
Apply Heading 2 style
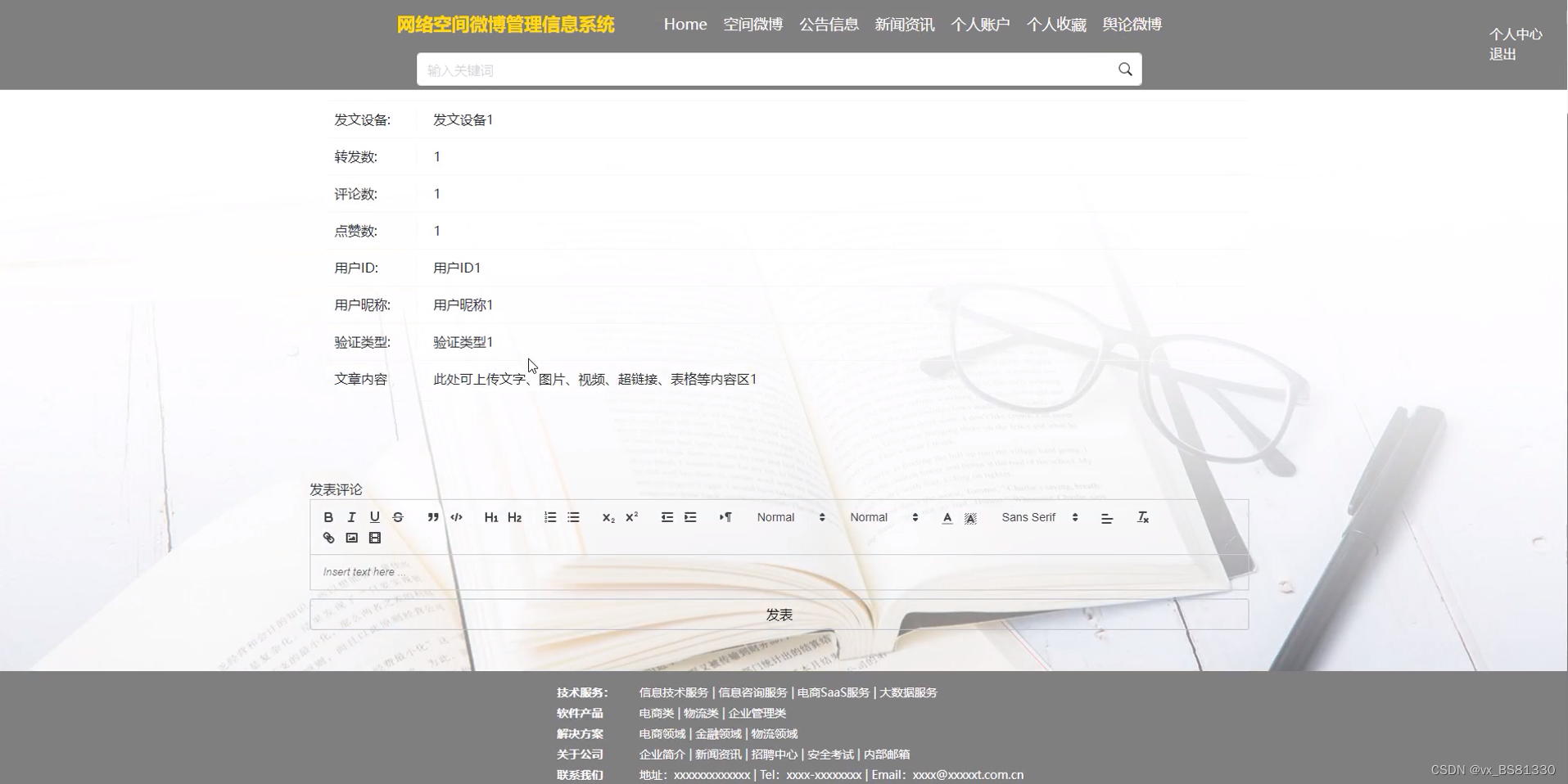coord(514,517)
